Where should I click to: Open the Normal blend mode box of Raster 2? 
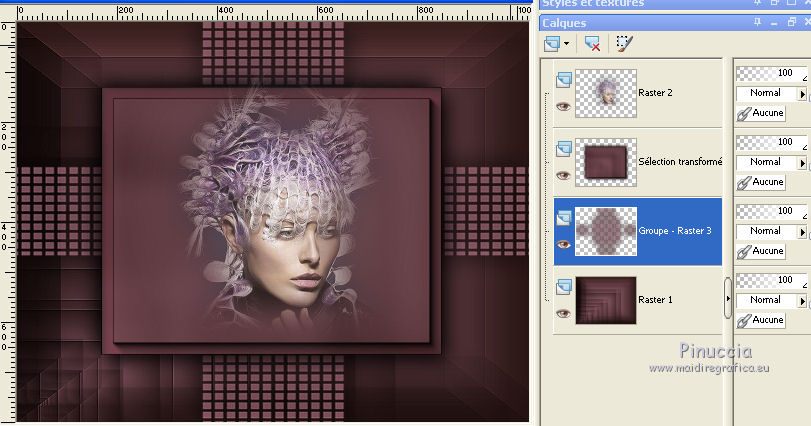tap(766, 94)
